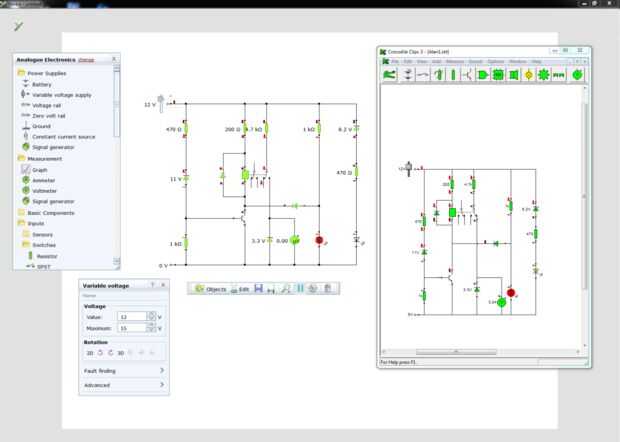The height and width of the screenshot is (442, 620).
Task: Collapse the Switches folder
Action: point(26,245)
